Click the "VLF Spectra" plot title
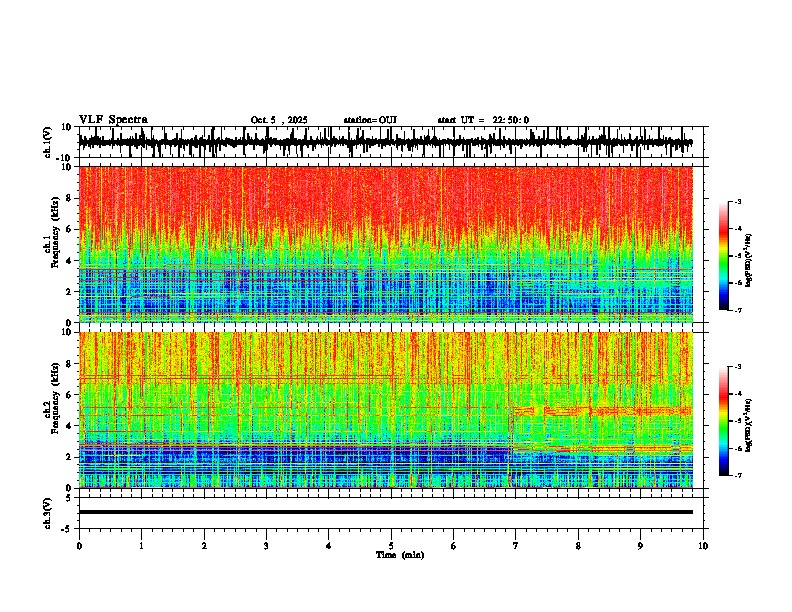792x612 pixels. (113, 120)
